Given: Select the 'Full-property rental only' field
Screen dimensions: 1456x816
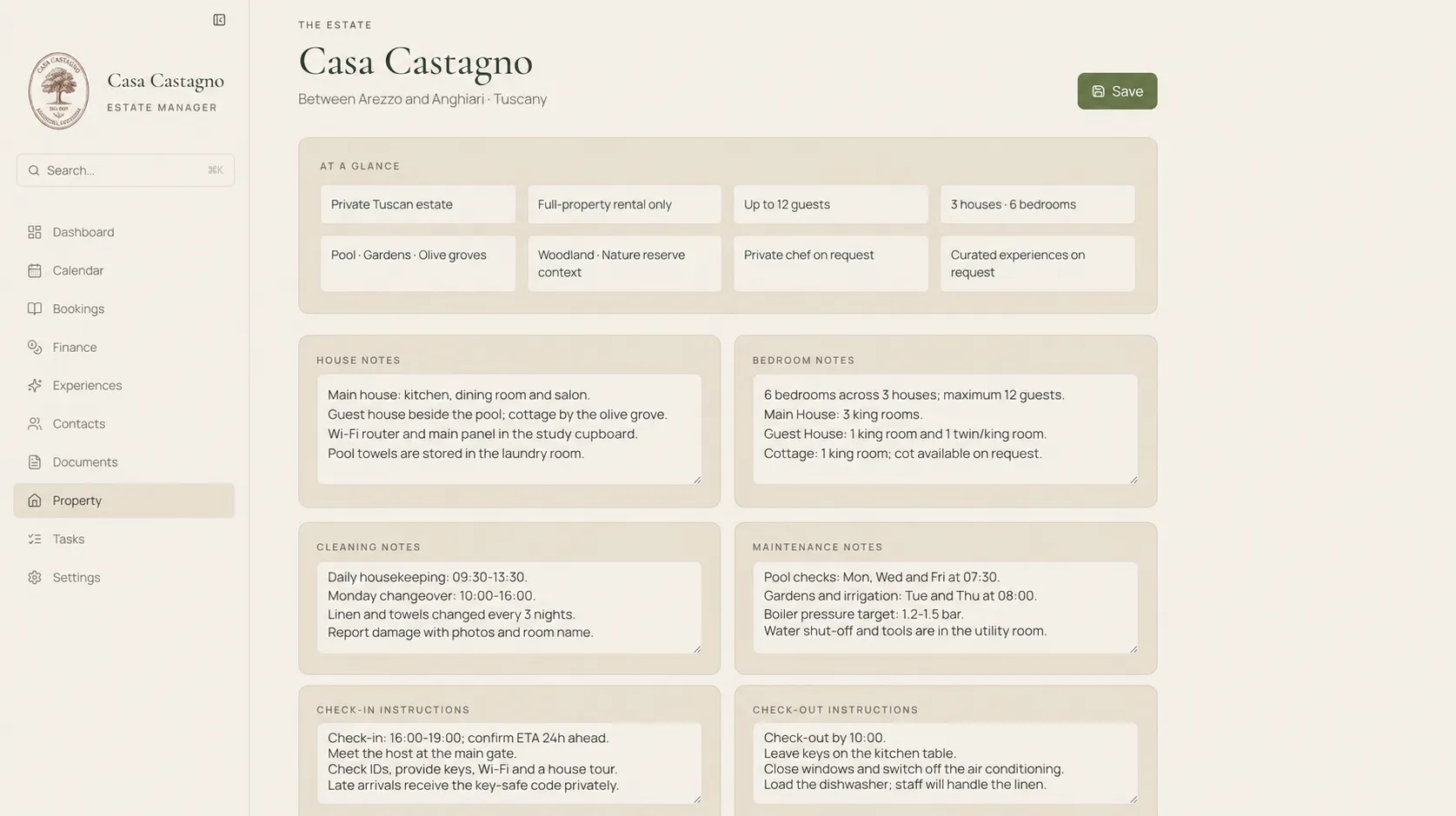Looking at the screenshot, I should coord(624,204).
